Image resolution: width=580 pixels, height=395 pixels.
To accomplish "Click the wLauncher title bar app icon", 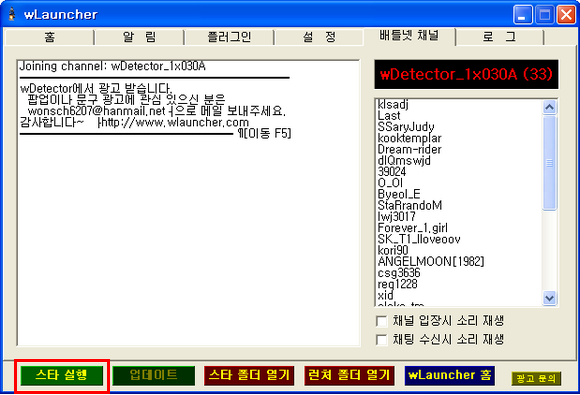I will [x=12, y=14].
